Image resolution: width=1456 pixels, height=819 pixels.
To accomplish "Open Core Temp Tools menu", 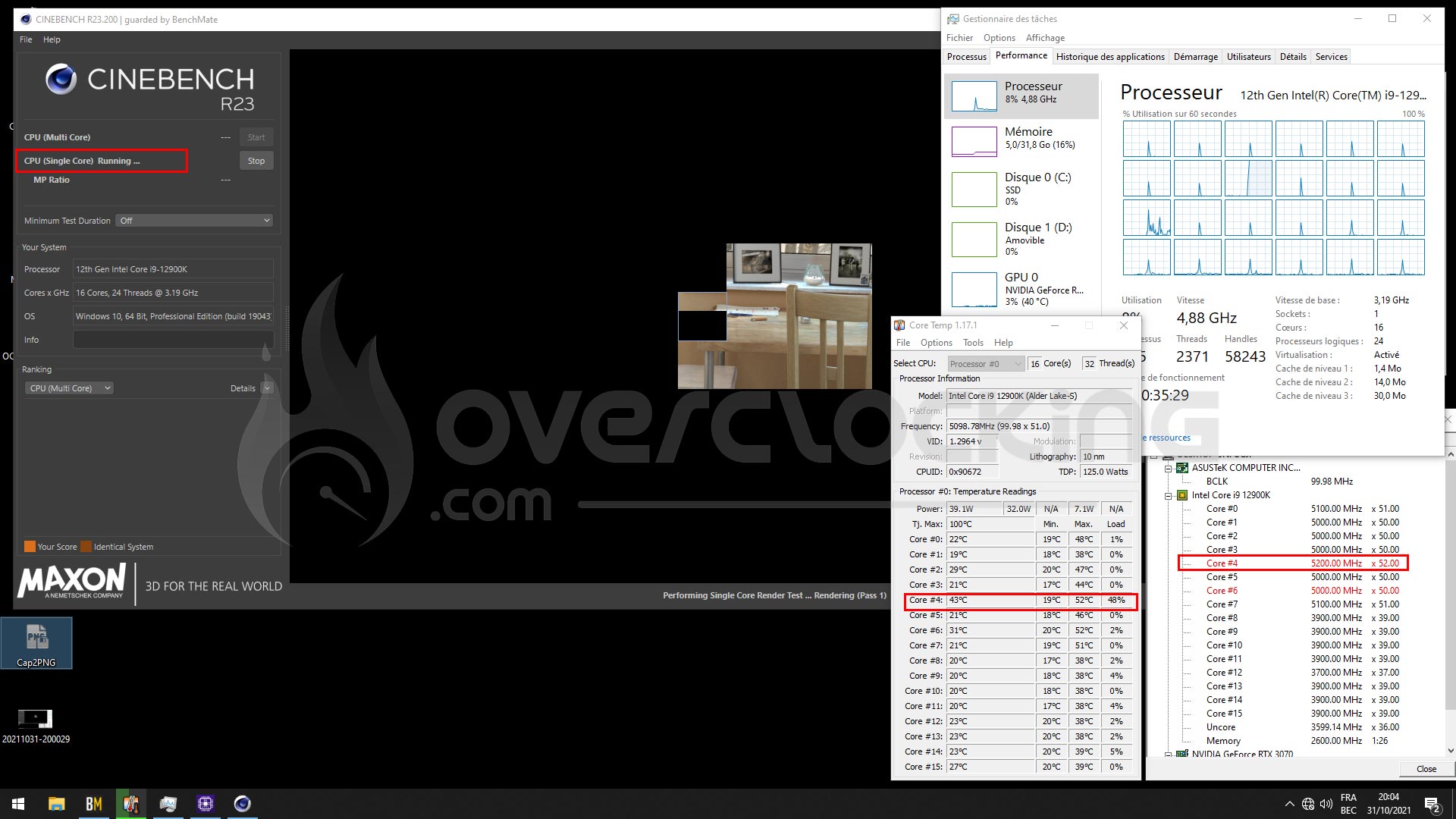I will coord(973,343).
